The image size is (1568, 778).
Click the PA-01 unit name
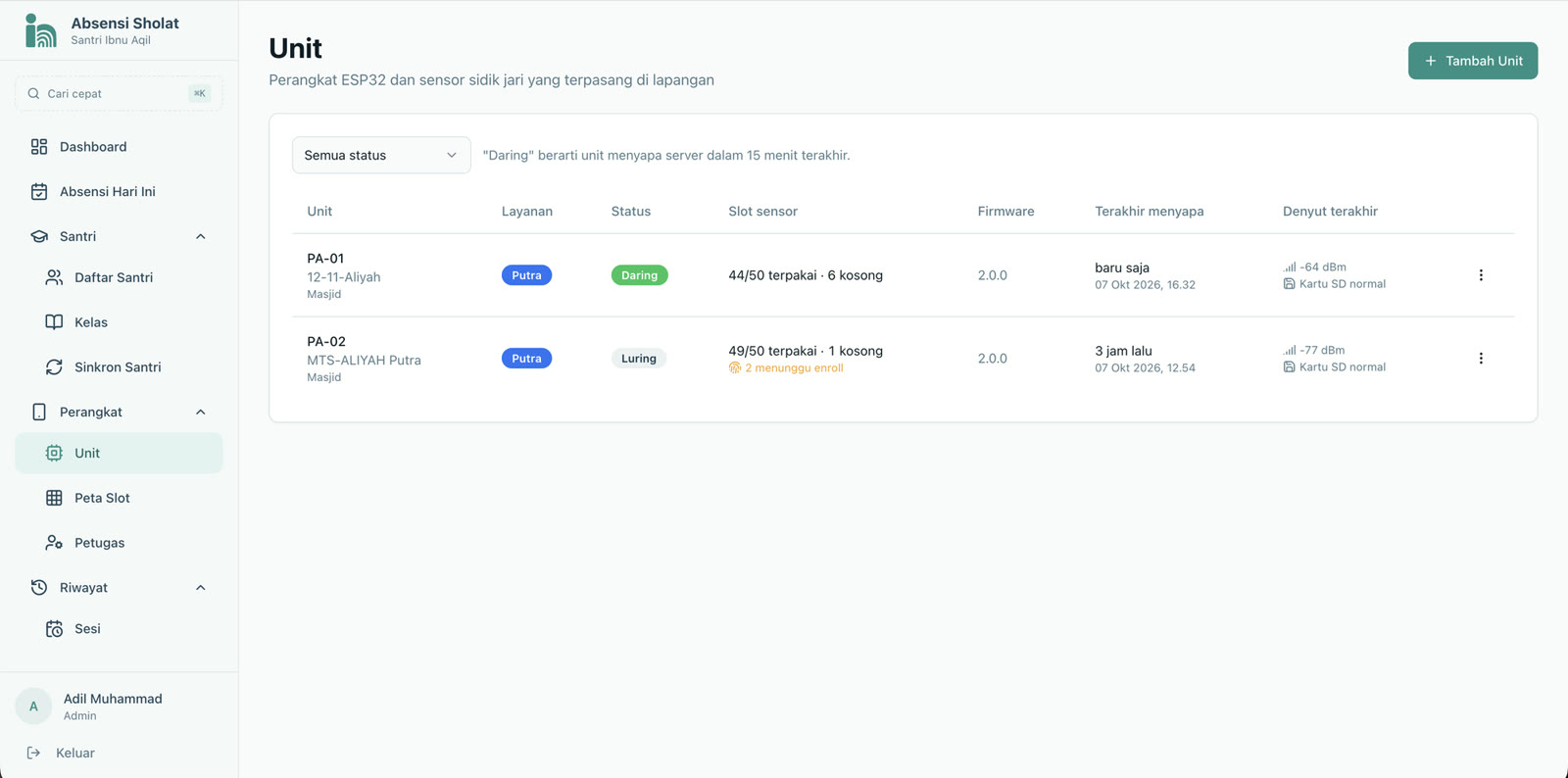[x=325, y=259]
